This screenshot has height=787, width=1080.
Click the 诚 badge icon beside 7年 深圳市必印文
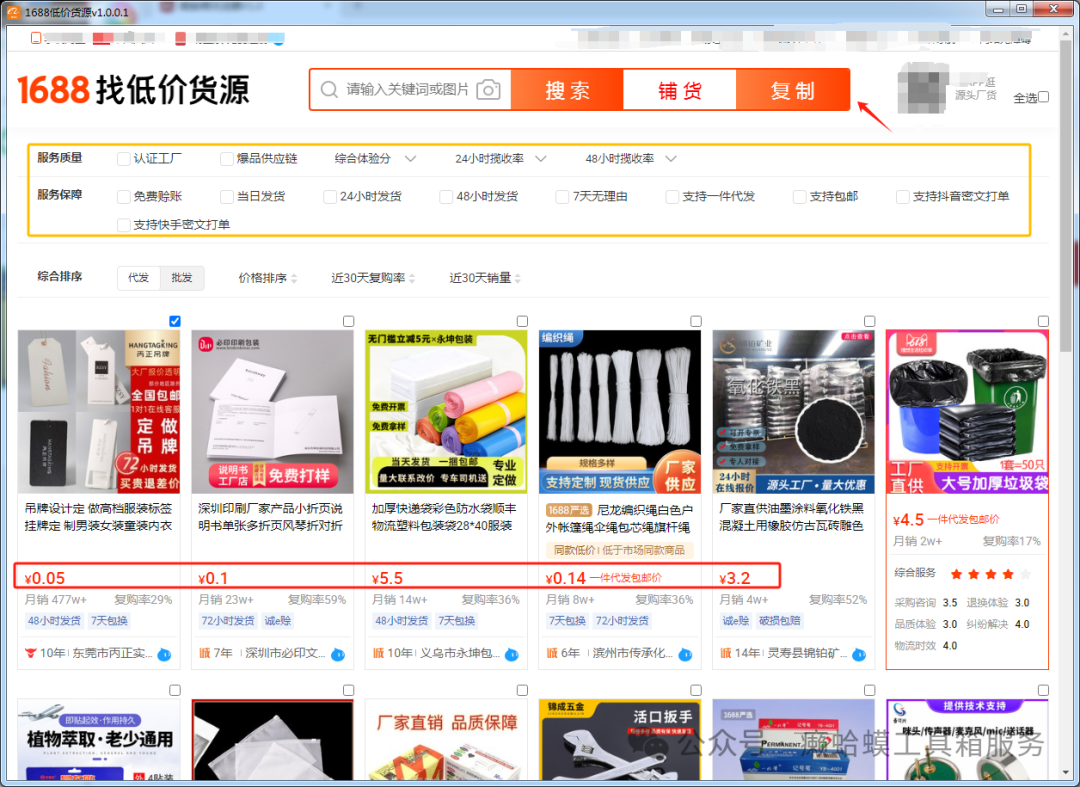205,653
